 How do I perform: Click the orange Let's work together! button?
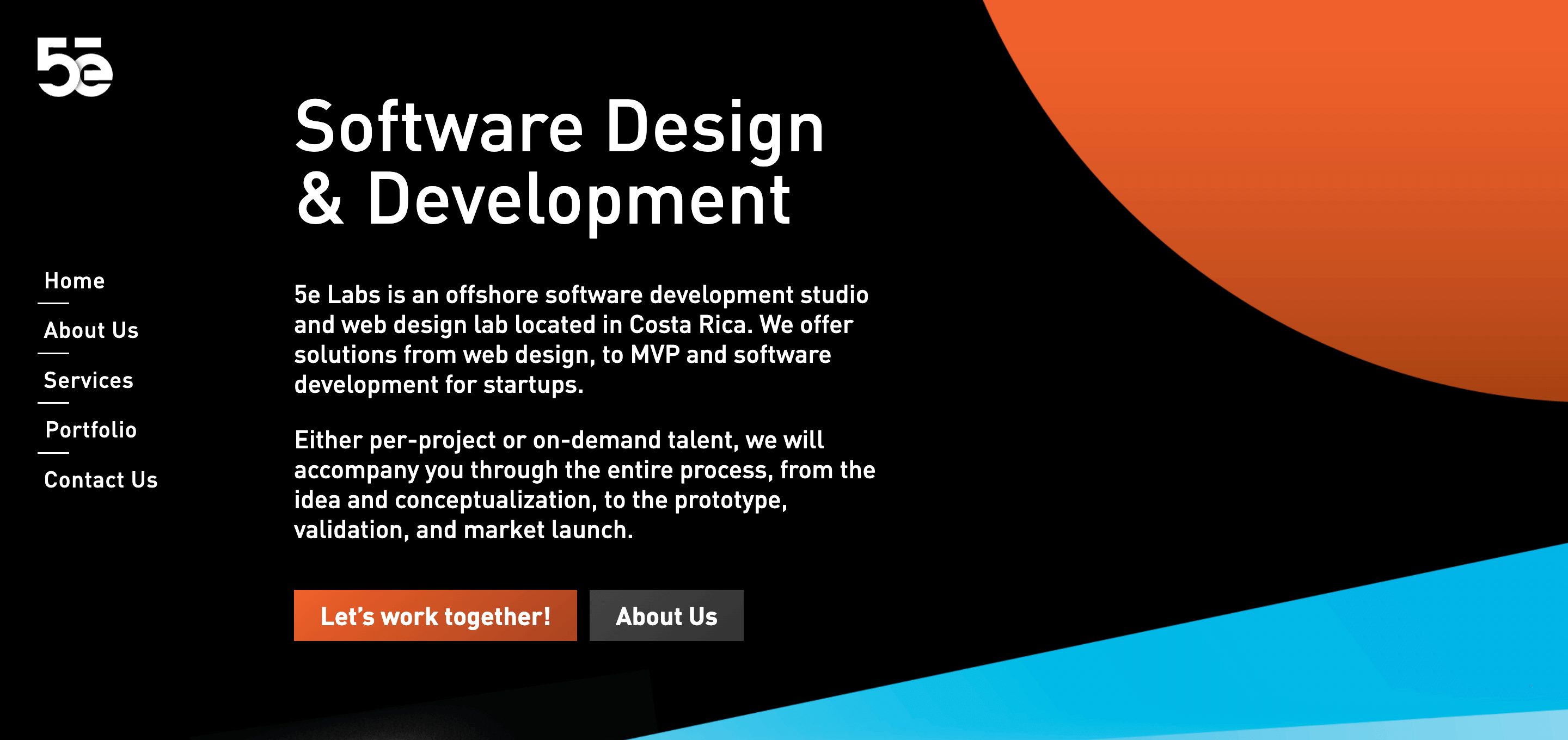[x=435, y=615]
